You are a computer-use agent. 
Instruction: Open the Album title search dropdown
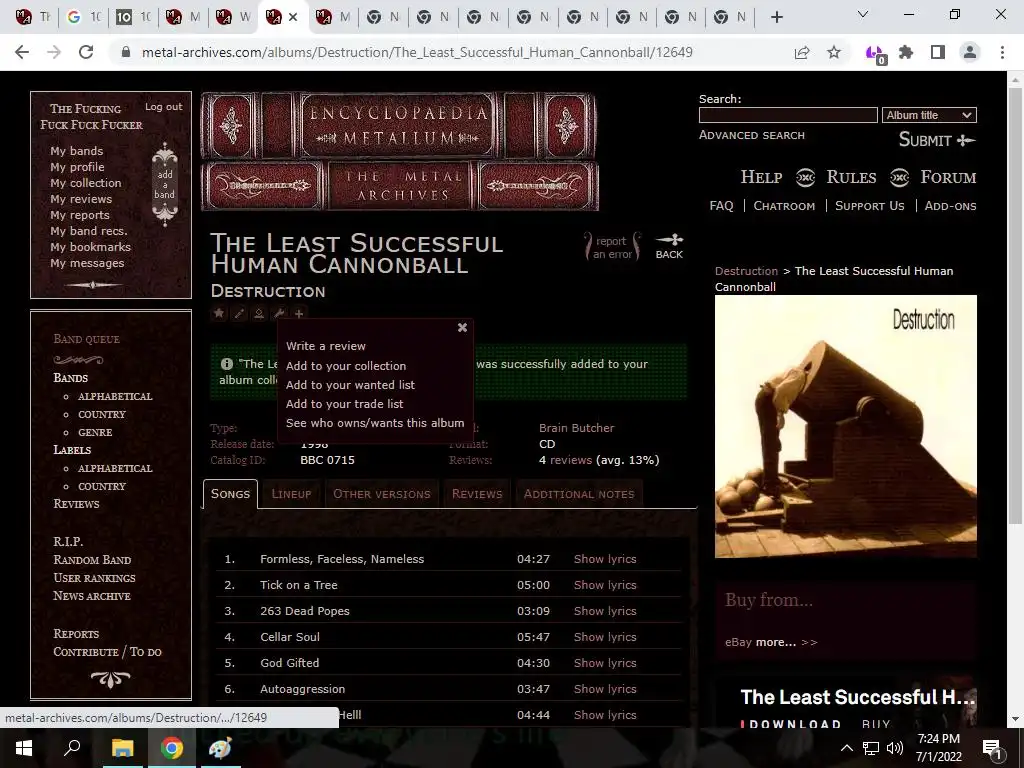tap(929, 115)
